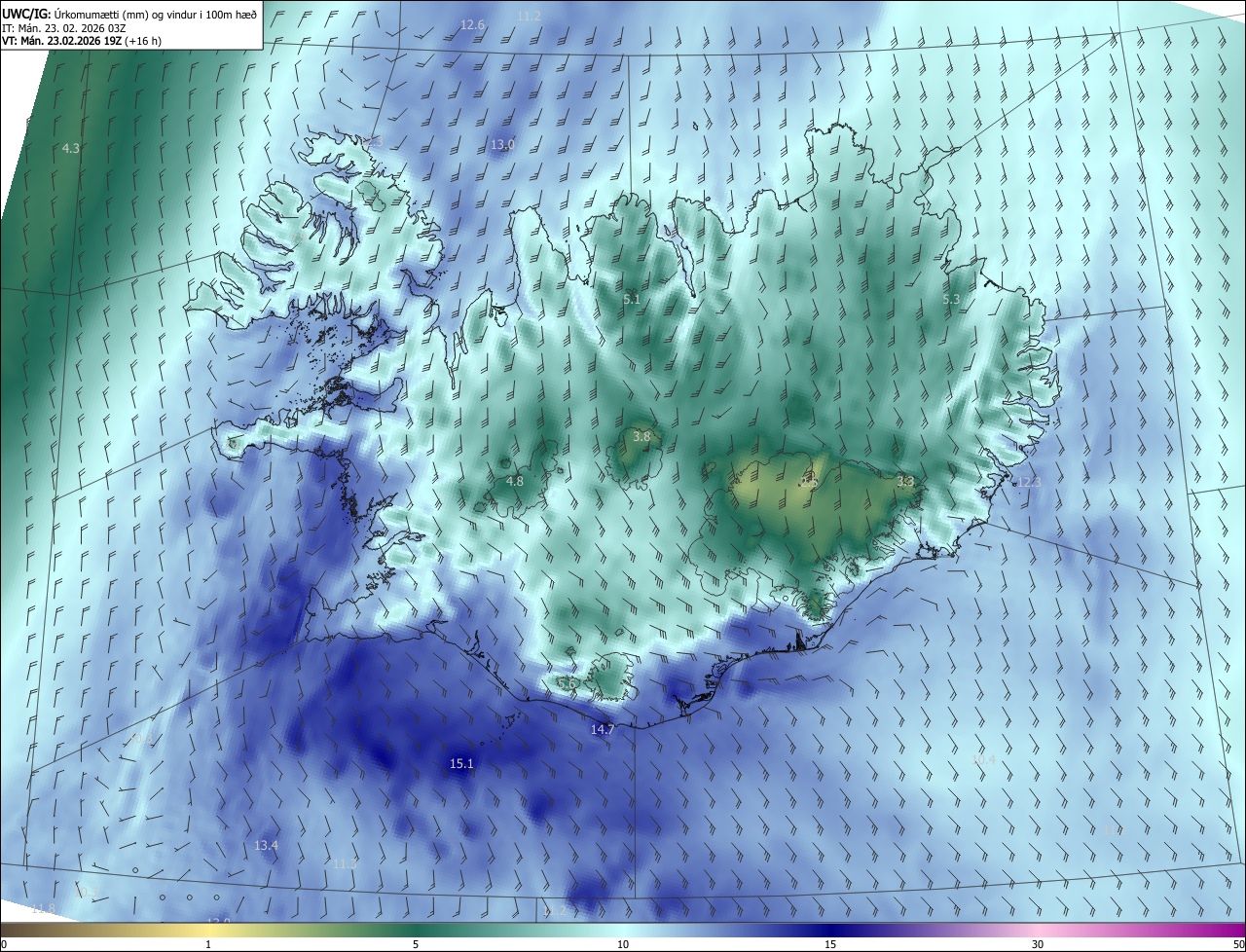Click the color scale tick labelled 1
1246x952 pixels.
point(208,944)
